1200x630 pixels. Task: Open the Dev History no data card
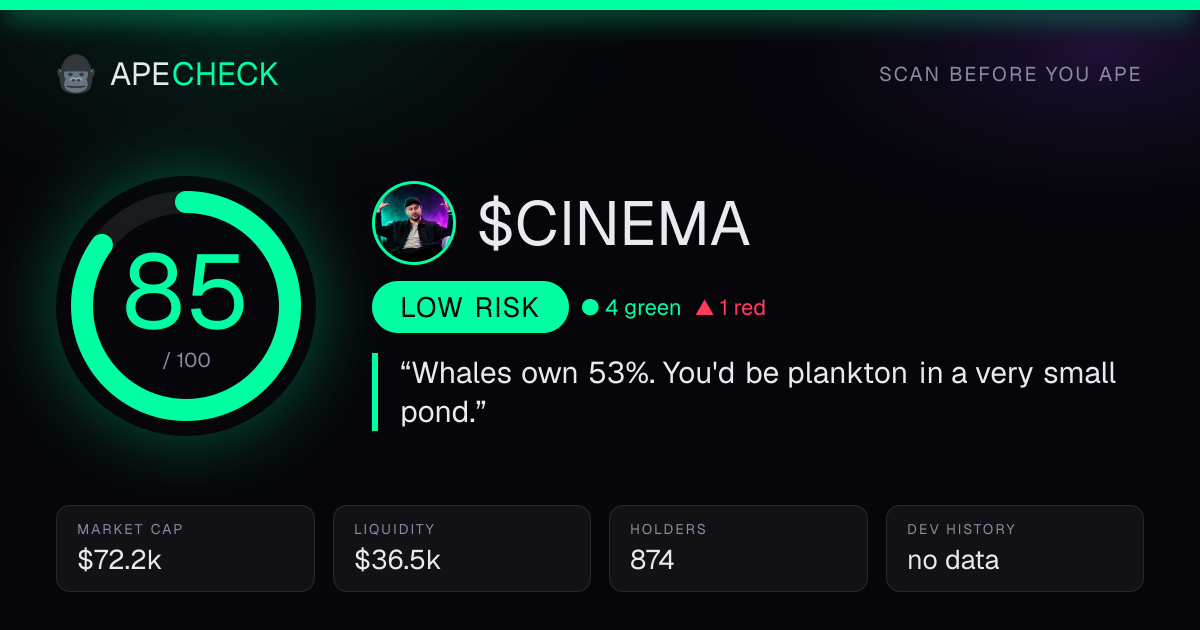[x=1015, y=548]
